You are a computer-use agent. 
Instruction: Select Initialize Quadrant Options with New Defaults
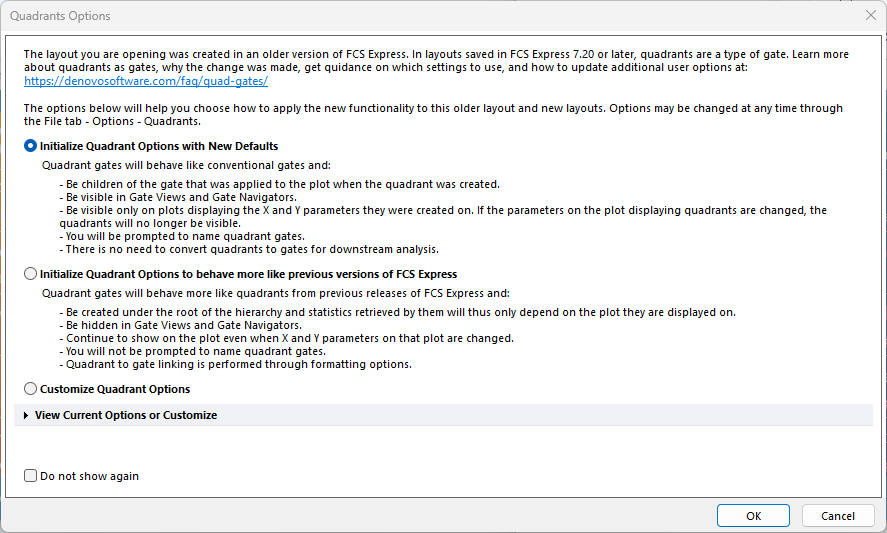[x=31, y=146]
